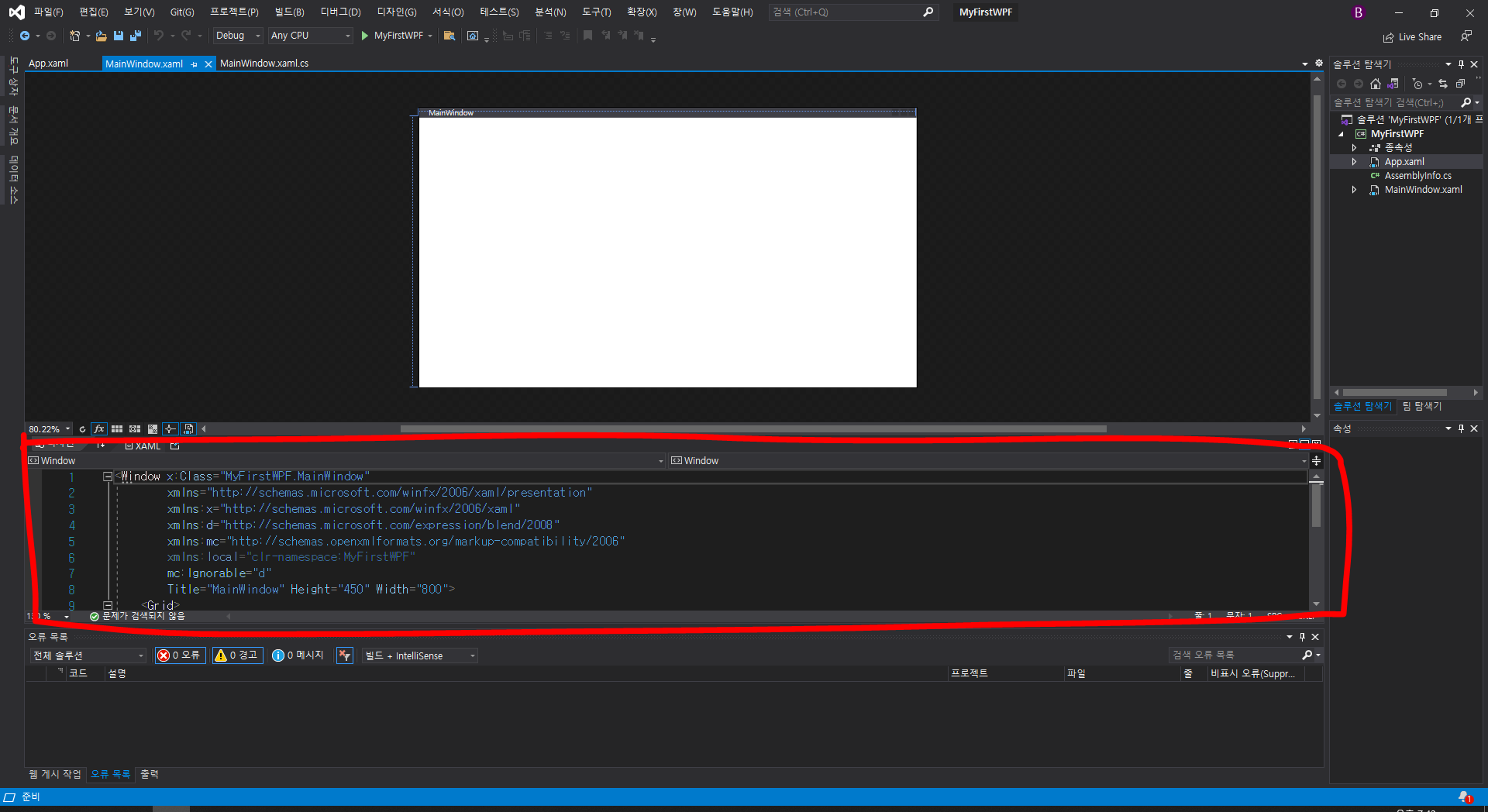Click the 검색 (Ctrl+Q) search box

click(x=852, y=12)
